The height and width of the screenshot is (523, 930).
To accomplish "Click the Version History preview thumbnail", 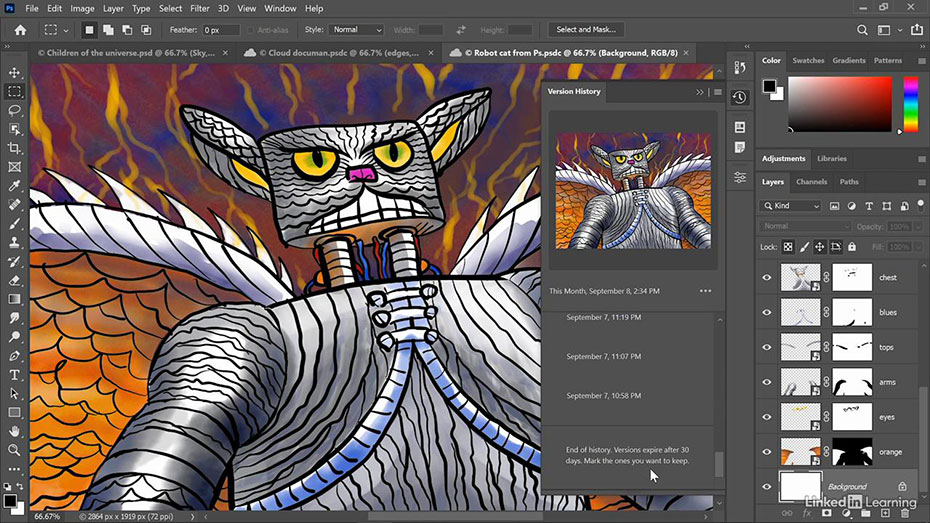I will coord(633,190).
